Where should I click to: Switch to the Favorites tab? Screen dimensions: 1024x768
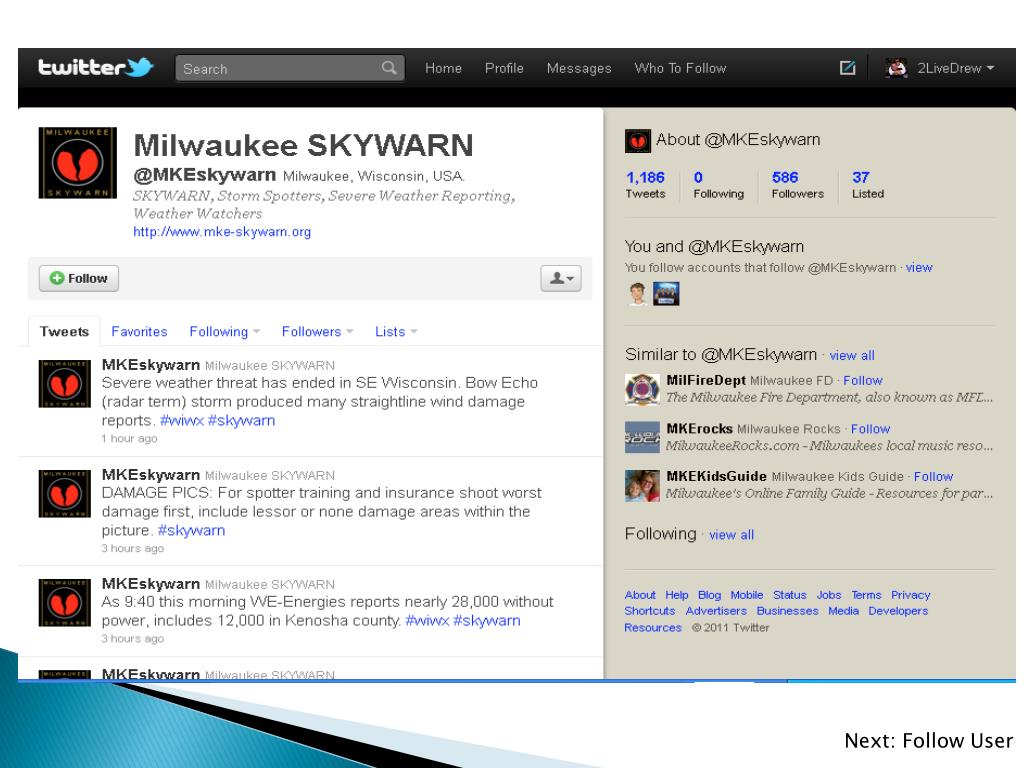click(x=139, y=332)
